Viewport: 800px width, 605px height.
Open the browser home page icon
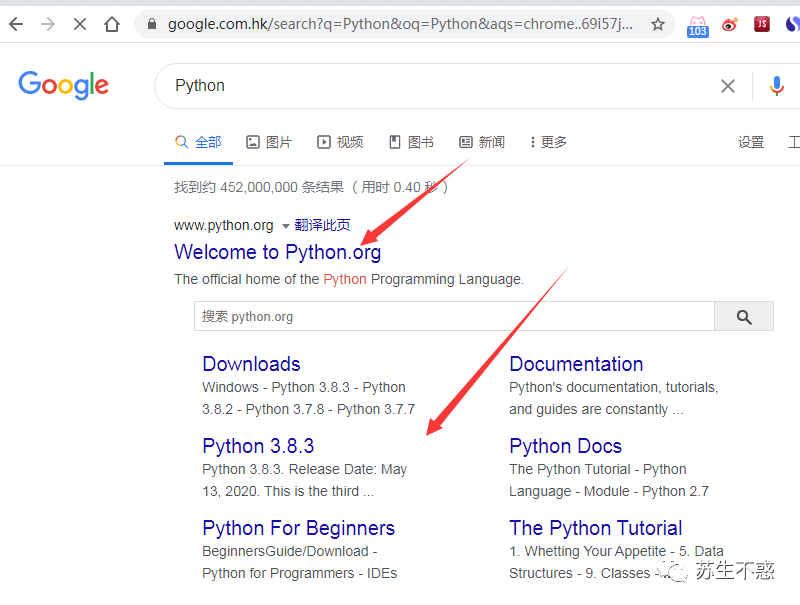pos(112,24)
